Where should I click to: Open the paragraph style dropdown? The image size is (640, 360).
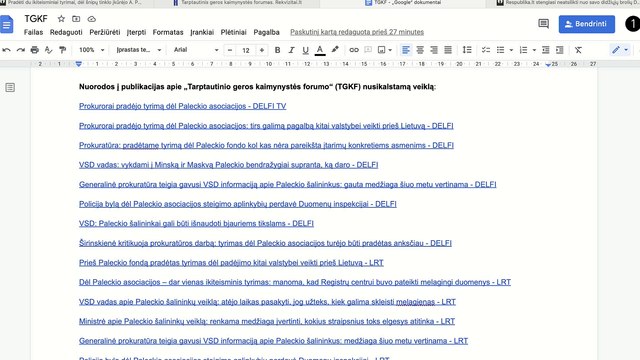tap(139, 50)
